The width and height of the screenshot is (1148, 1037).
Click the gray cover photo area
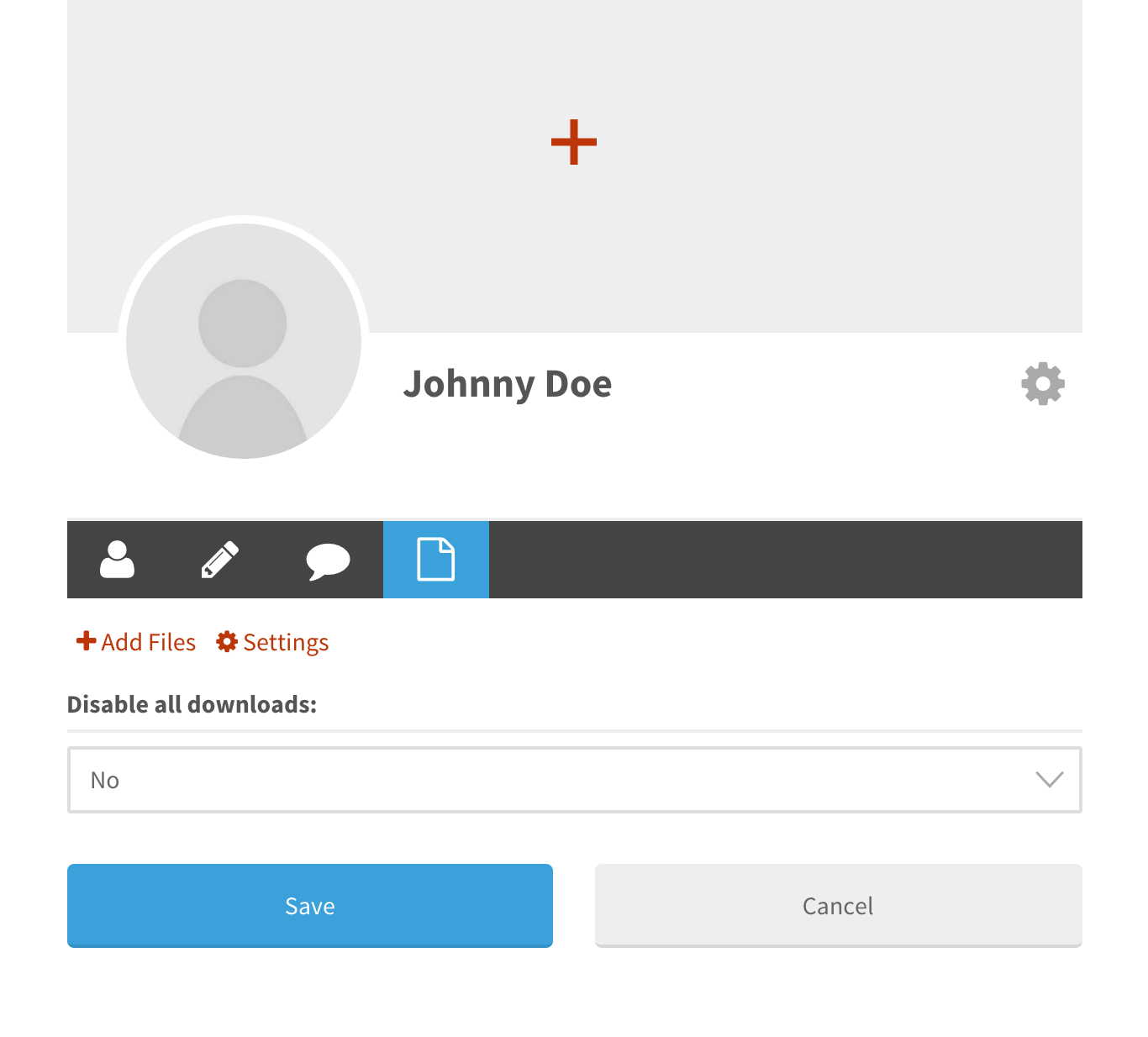756,210
